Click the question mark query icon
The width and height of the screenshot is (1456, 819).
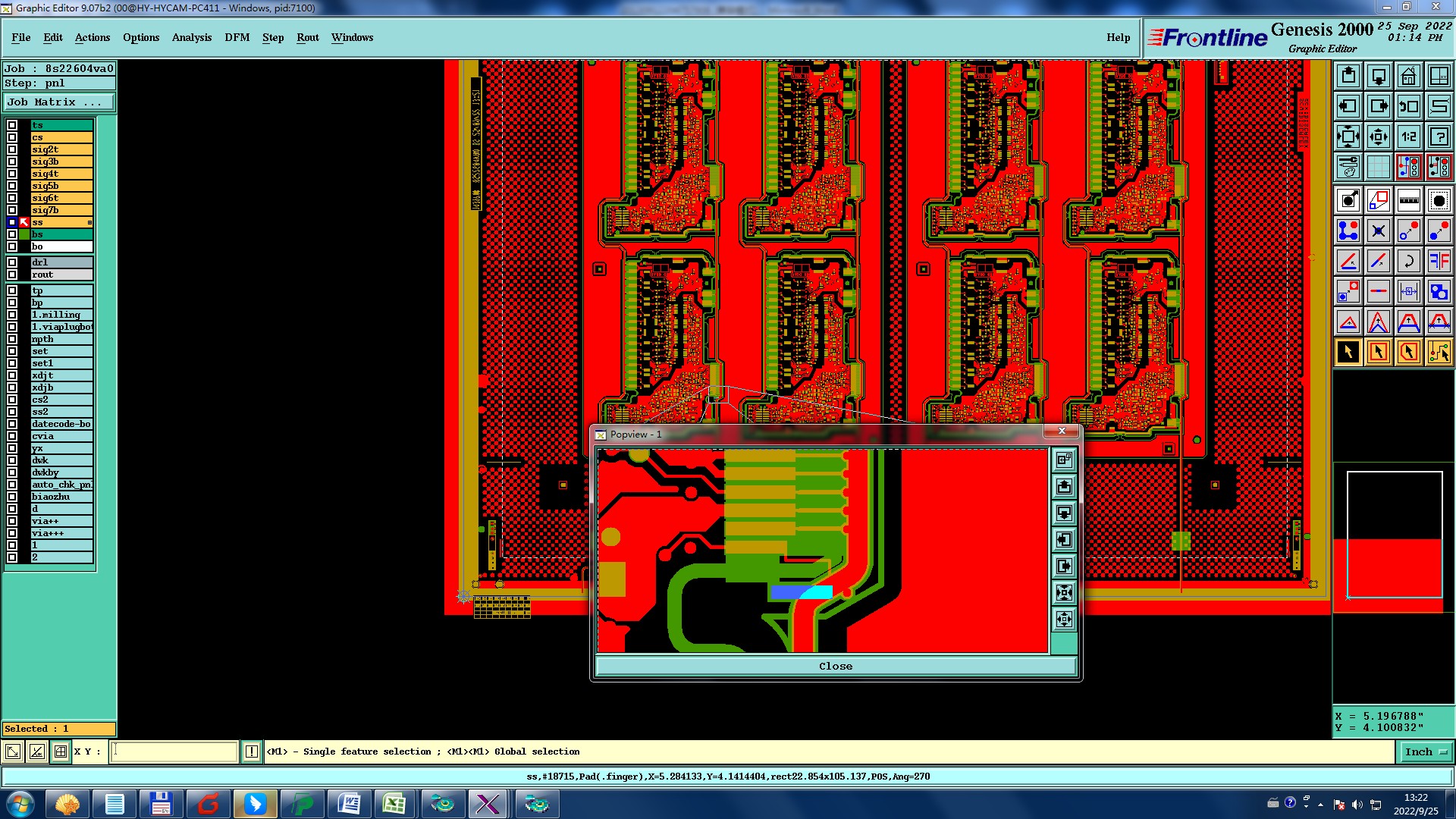pos(1439,136)
